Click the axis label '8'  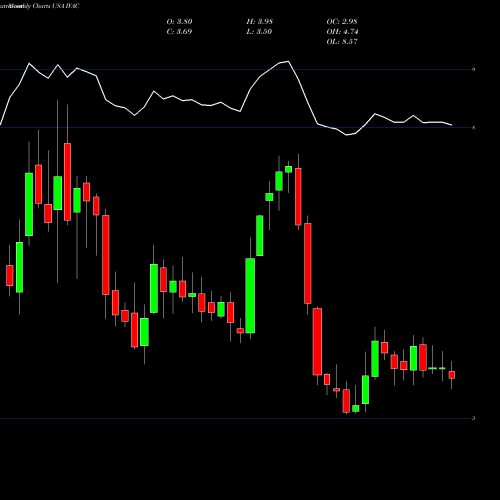click(473, 127)
